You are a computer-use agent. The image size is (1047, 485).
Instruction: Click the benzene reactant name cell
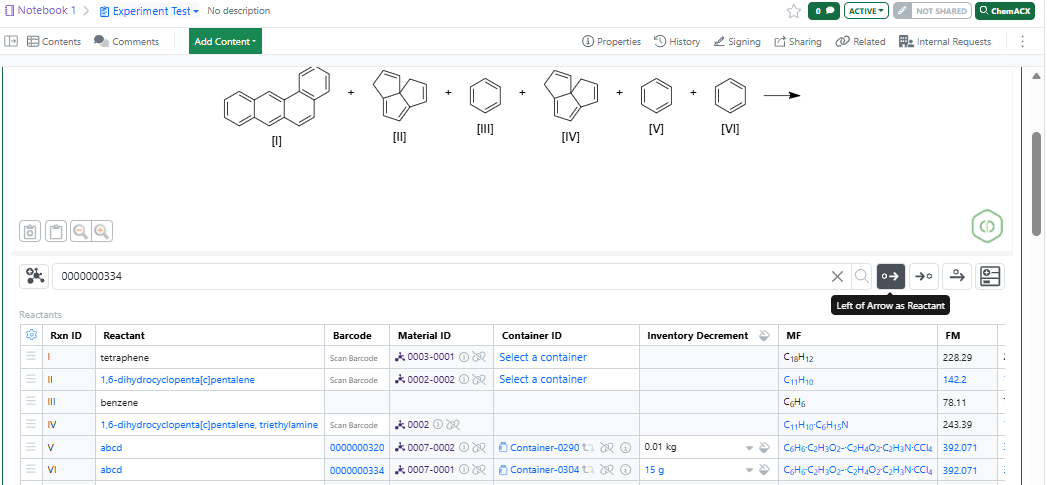coord(210,403)
